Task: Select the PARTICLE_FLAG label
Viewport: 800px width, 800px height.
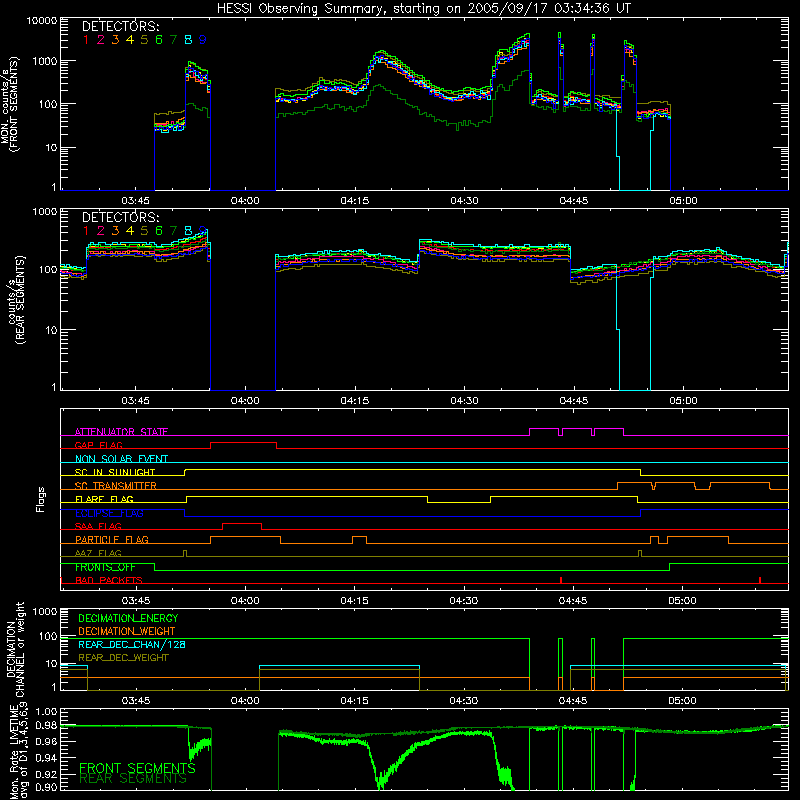Action: click(x=112, y=539)
